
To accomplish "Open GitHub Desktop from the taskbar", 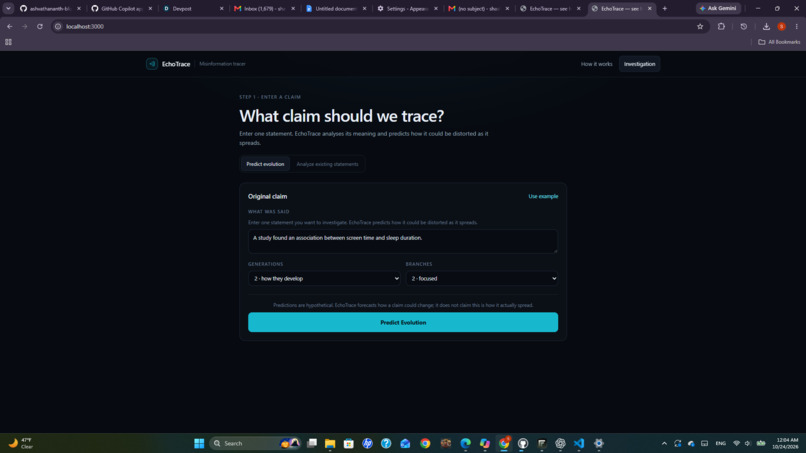I will (523, 443).
